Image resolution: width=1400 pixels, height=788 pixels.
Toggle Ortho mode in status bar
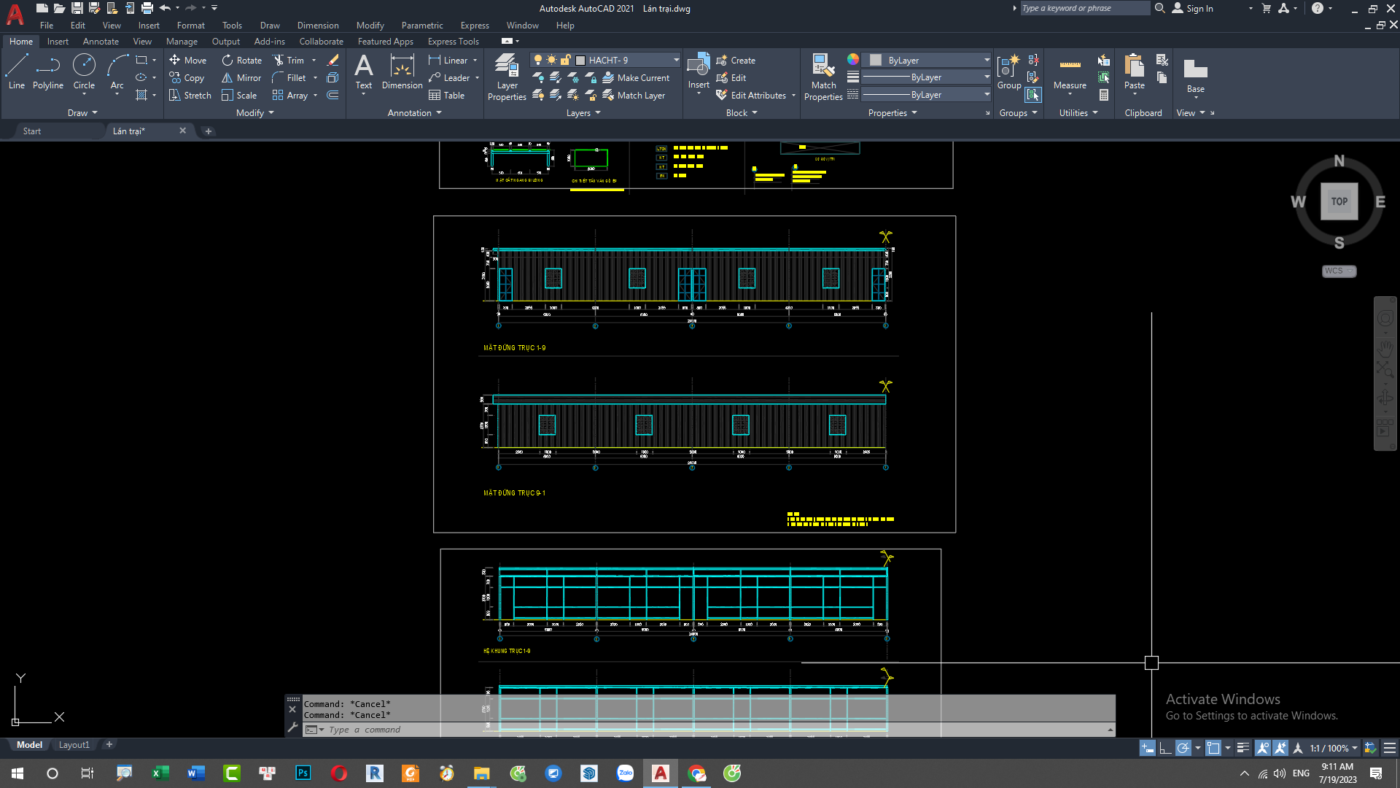1165,748
